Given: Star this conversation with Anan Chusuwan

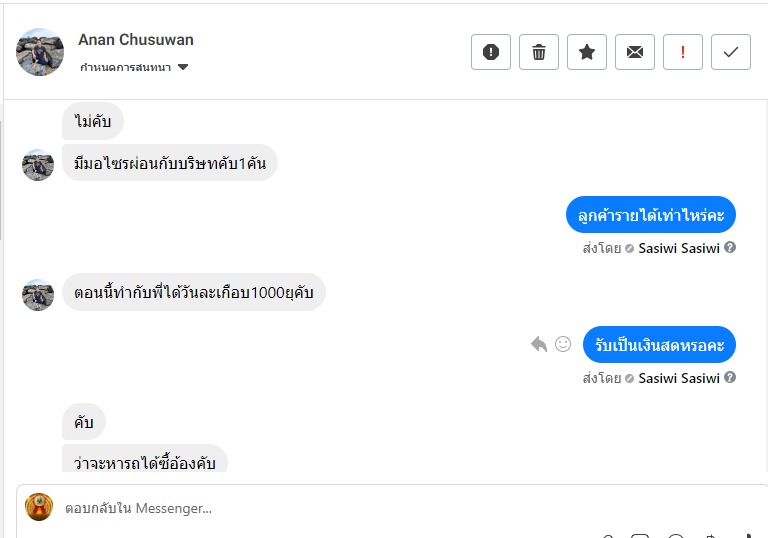Looking at the screenshot, I should pyautogui.click(x=587, y=52).
